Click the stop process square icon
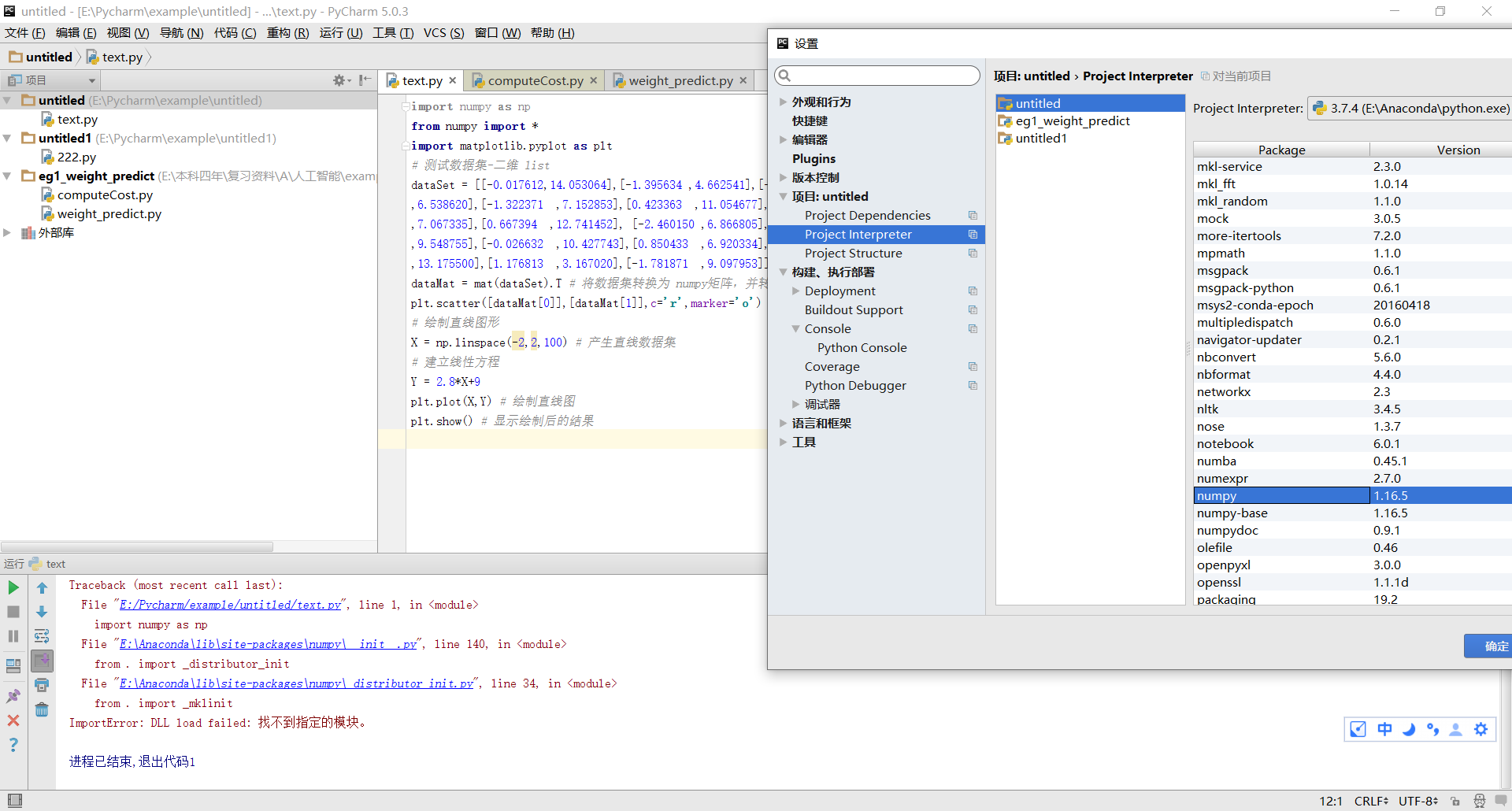Screen dimensions: 1512x811 coord(13,612)
